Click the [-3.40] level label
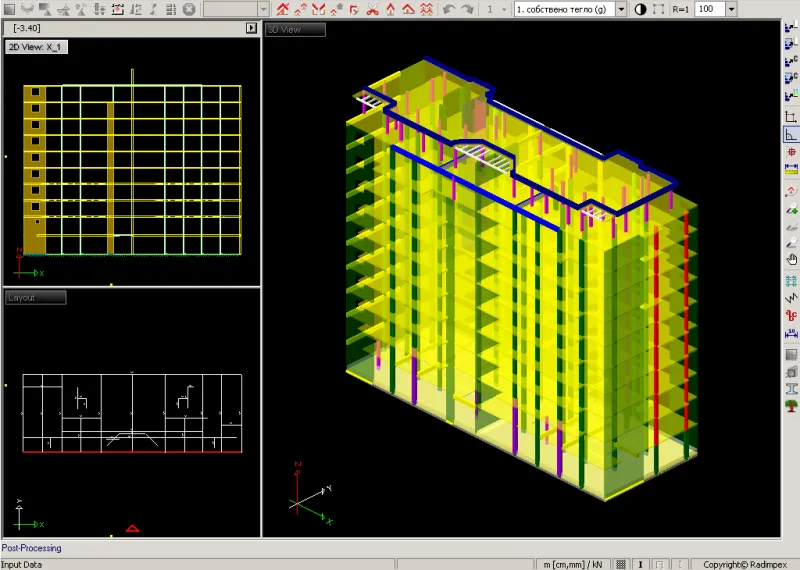Image resolution: width=800 pixels, height=570 pixels. [x=27, y=28]
